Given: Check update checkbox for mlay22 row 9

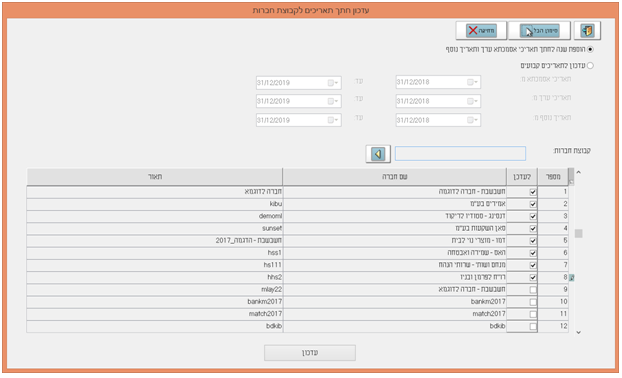Looking at the screenshot, I should [533, 290].
